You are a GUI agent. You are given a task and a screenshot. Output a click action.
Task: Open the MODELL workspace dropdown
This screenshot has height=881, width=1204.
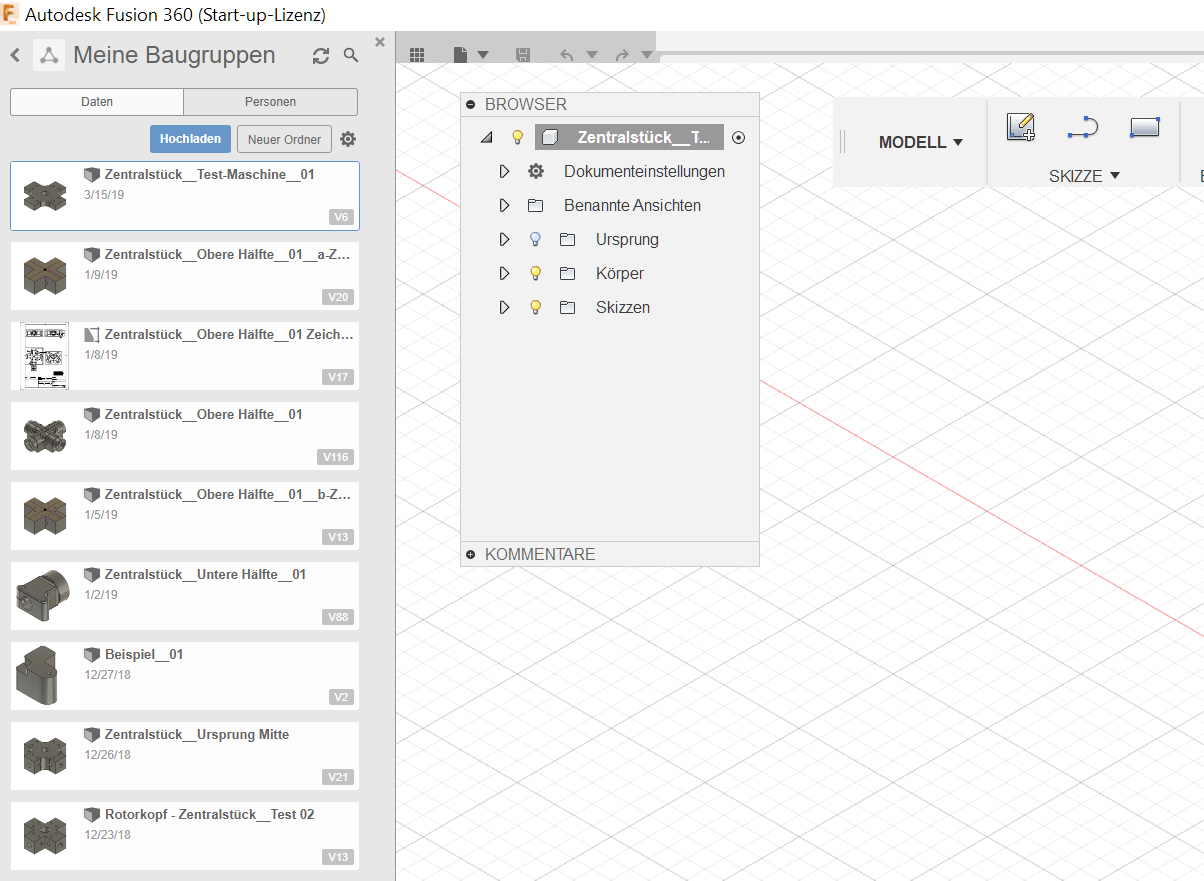[x=918, y=142]
